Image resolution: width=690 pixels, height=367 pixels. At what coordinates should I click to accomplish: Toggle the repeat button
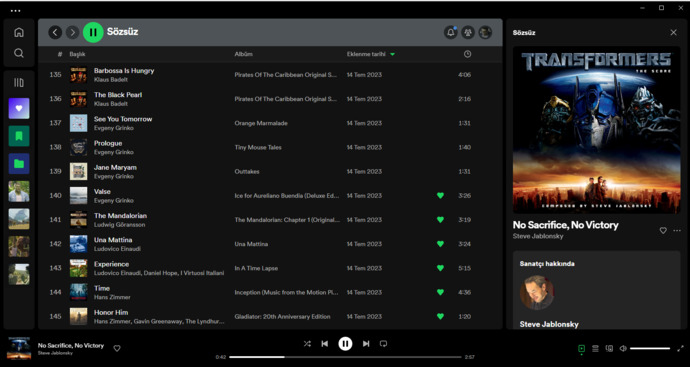[x=383, y=344]
